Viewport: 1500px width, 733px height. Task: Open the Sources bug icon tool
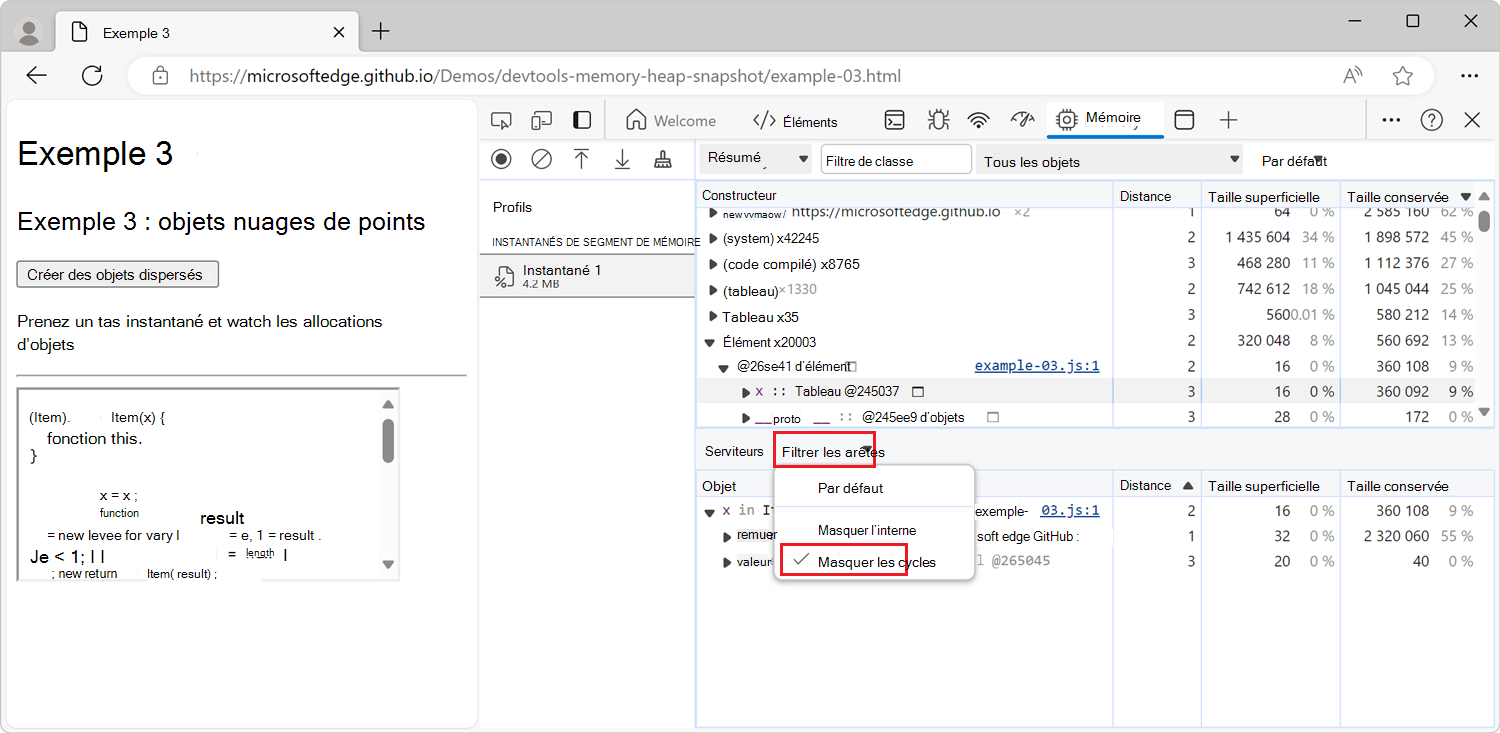[x=937, y=121]
